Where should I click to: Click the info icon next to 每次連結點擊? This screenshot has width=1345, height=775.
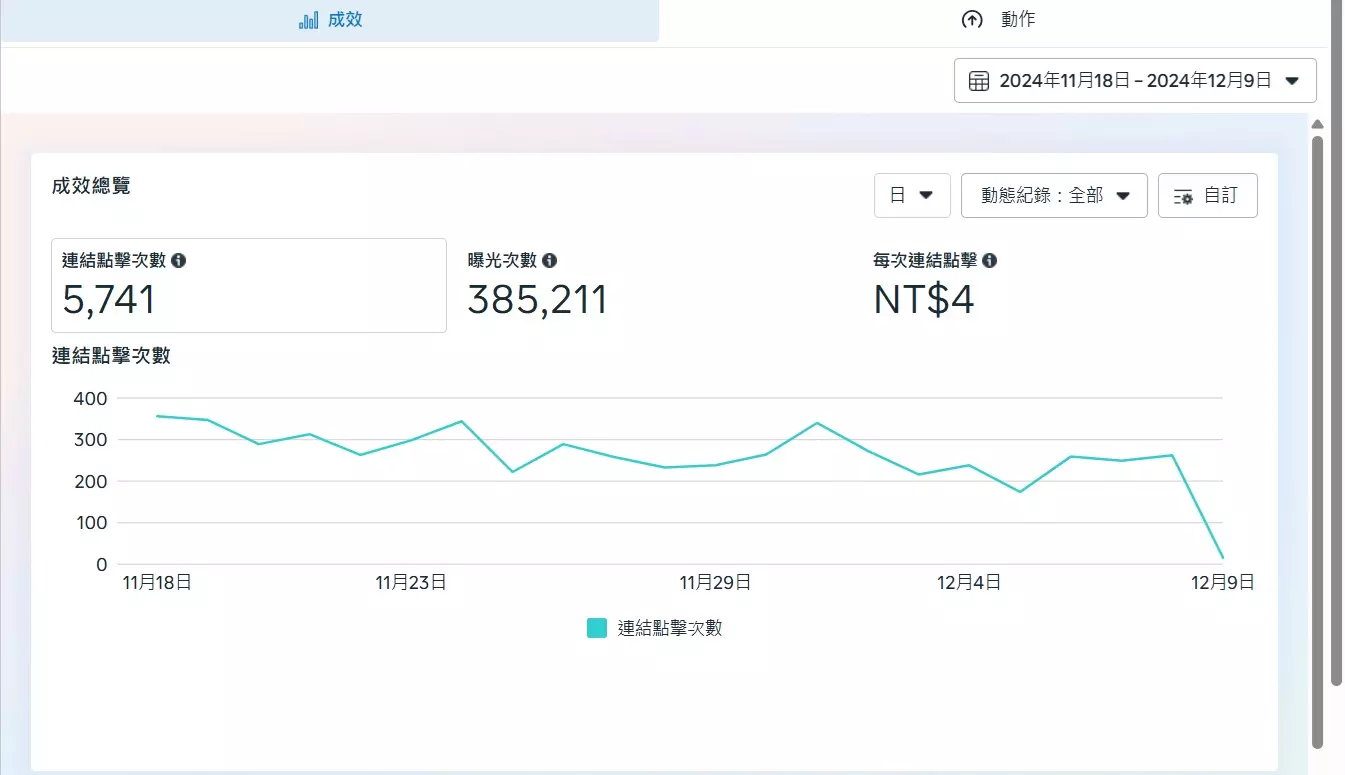click(x=989, y=261)
